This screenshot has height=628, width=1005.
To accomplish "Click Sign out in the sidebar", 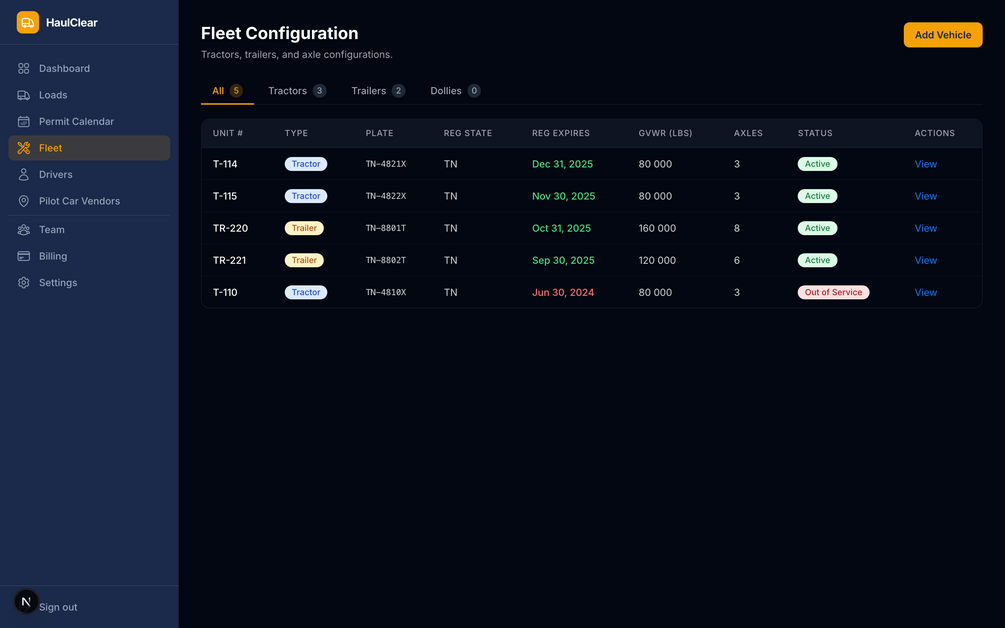I will point(58,607).
